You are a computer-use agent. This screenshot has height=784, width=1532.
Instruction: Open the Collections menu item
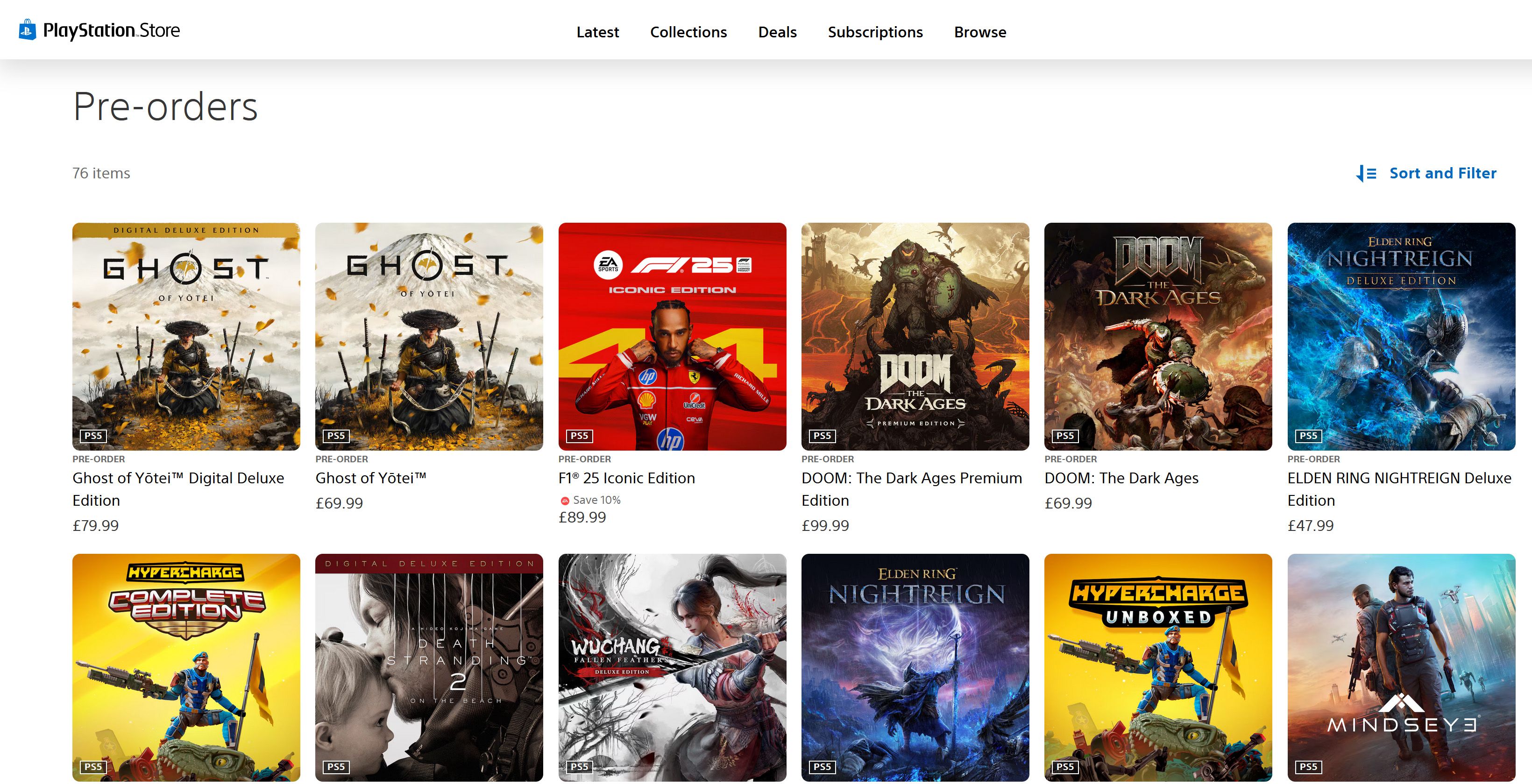tap(688, 32)
